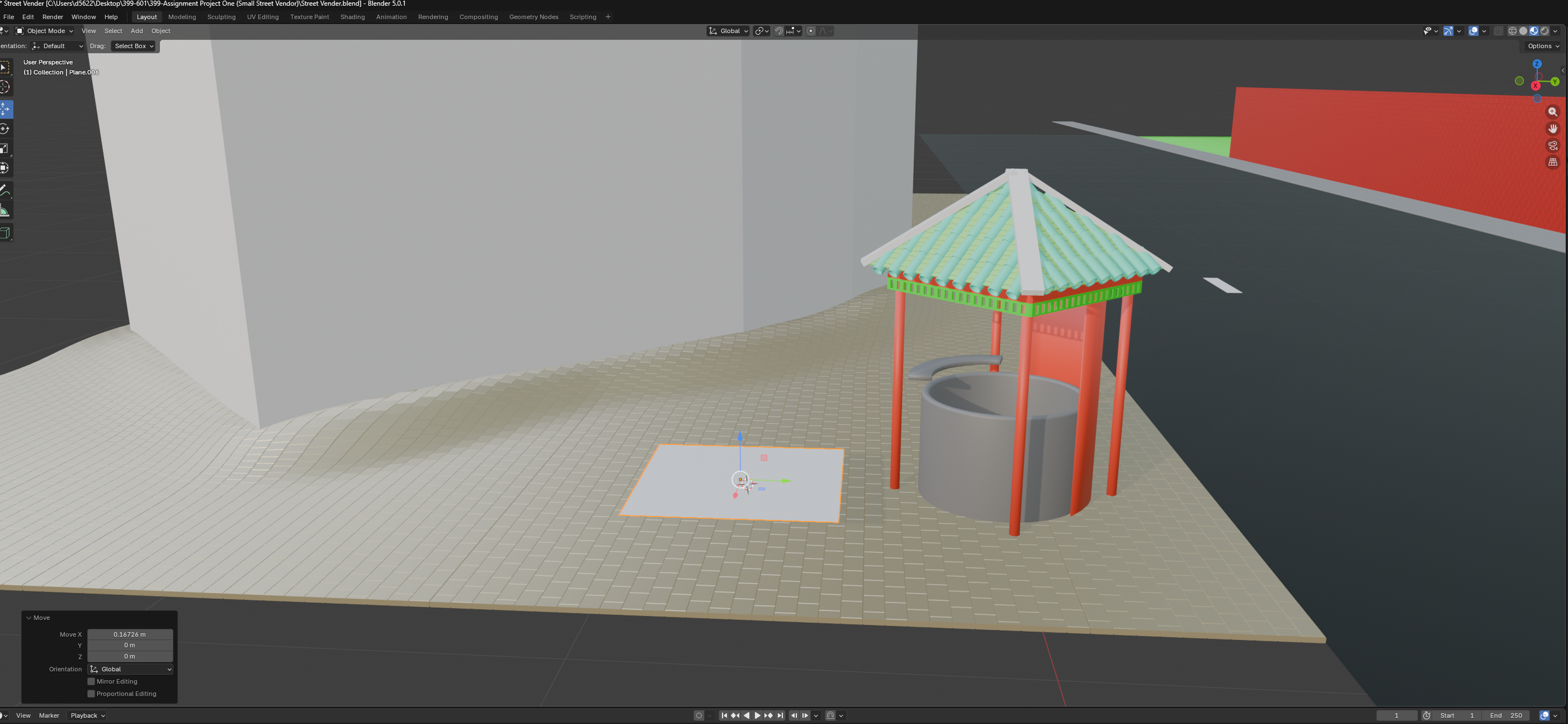Click the Move X value field

130,634
